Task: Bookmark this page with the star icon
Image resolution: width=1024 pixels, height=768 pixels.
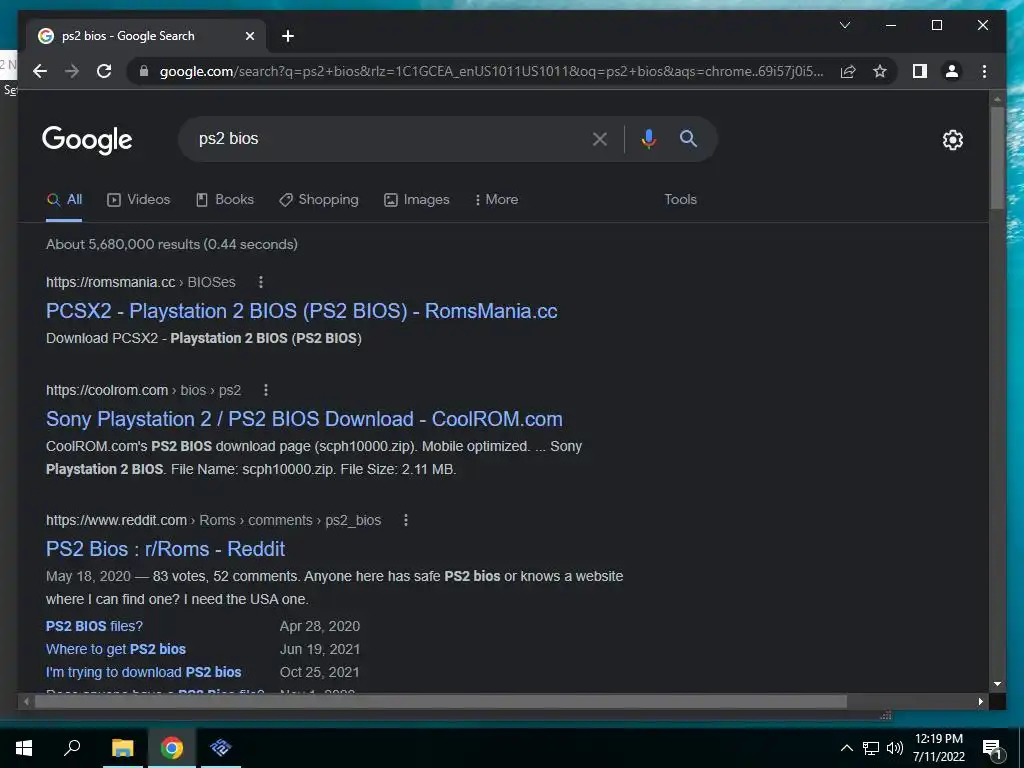Action: 880,71
